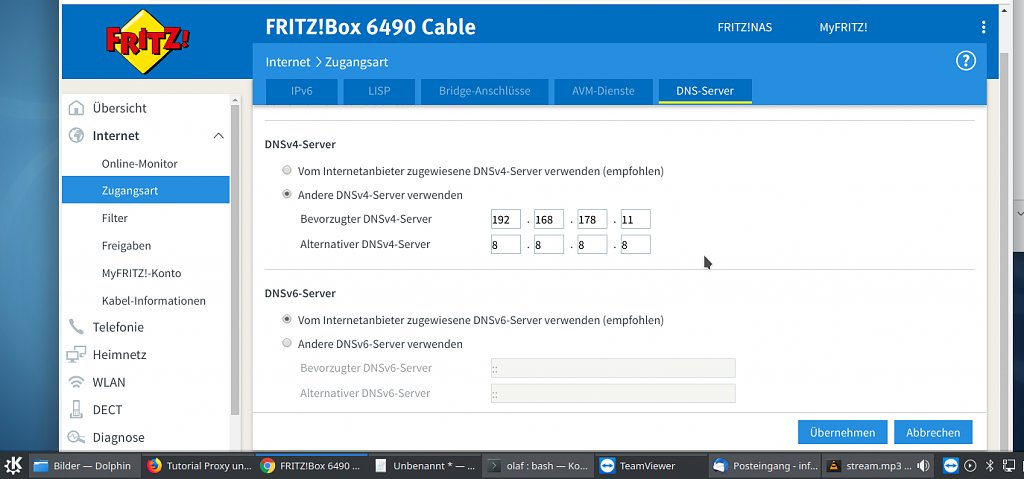
Task: Collapse the Internet menu chevron
Action: (219, 136)
